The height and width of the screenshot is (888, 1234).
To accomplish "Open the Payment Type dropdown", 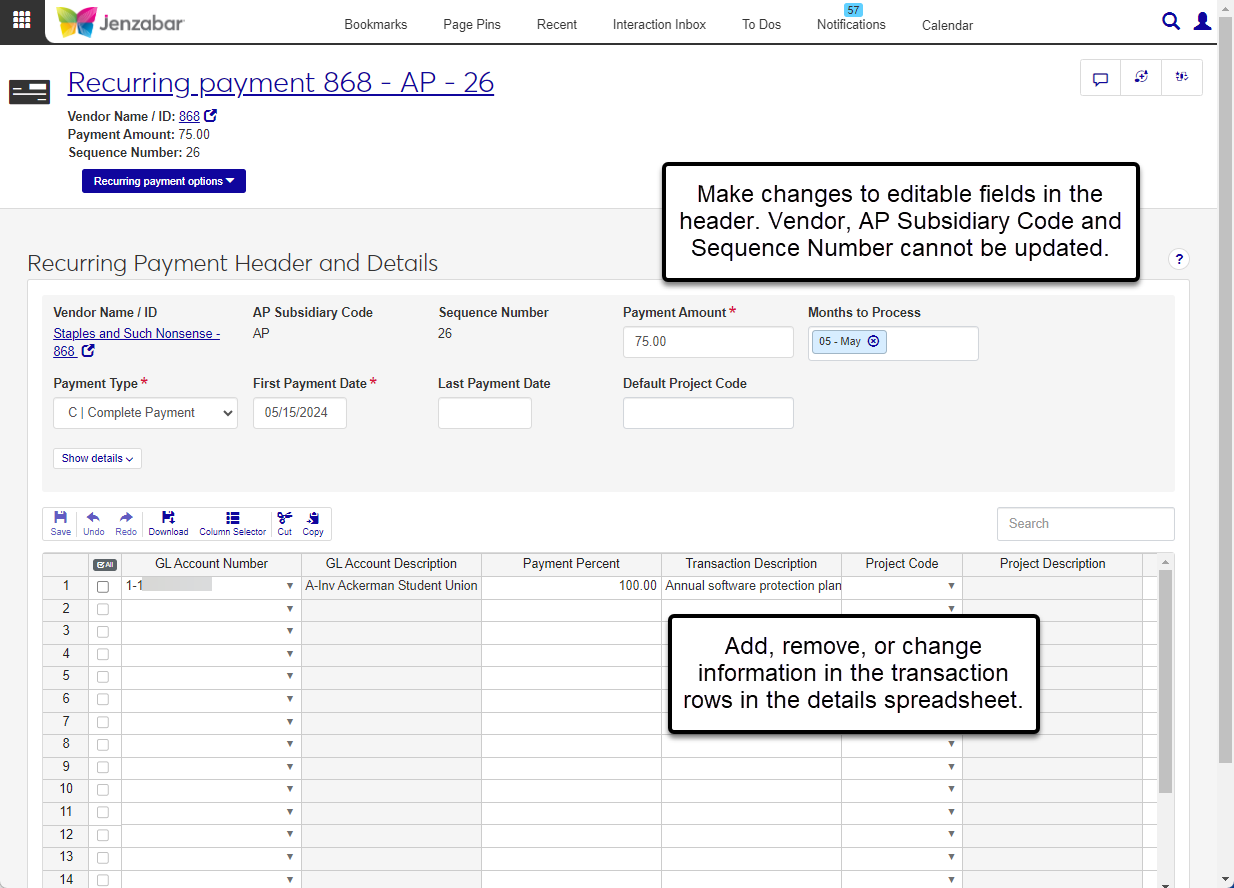I will (x=145, y=413).
